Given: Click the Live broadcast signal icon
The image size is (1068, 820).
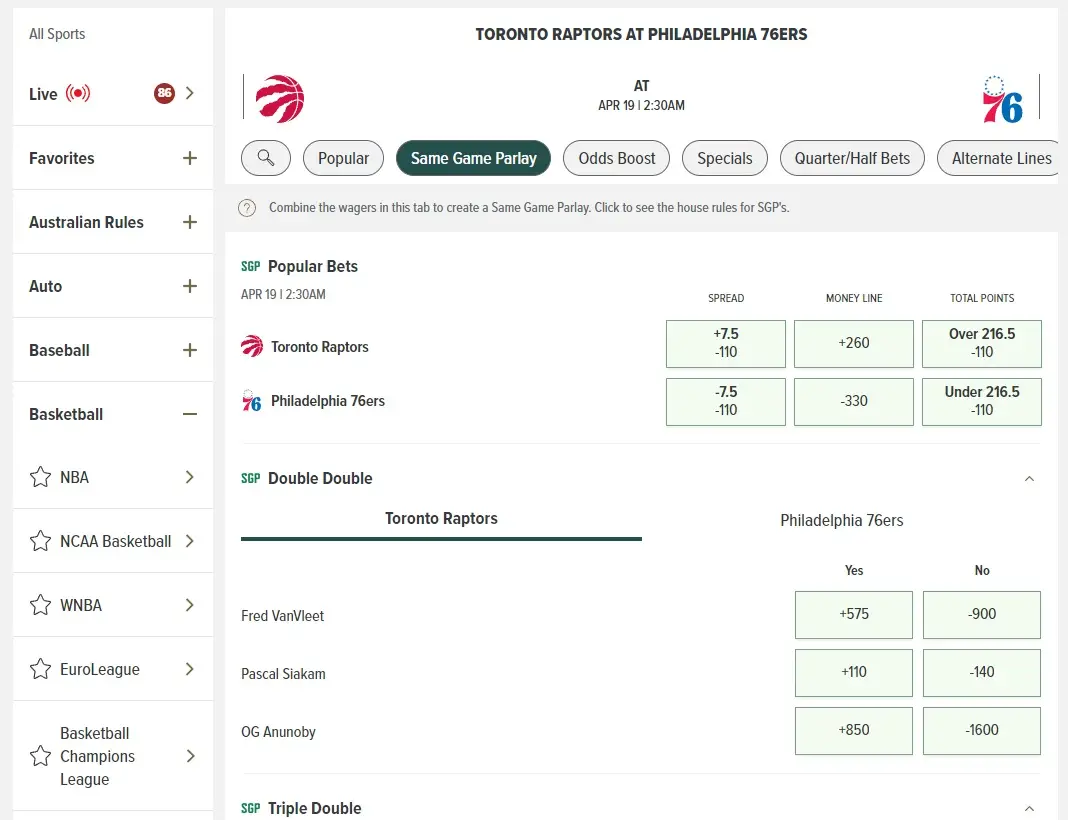Looking at the screenshot, I should (78, 93).
